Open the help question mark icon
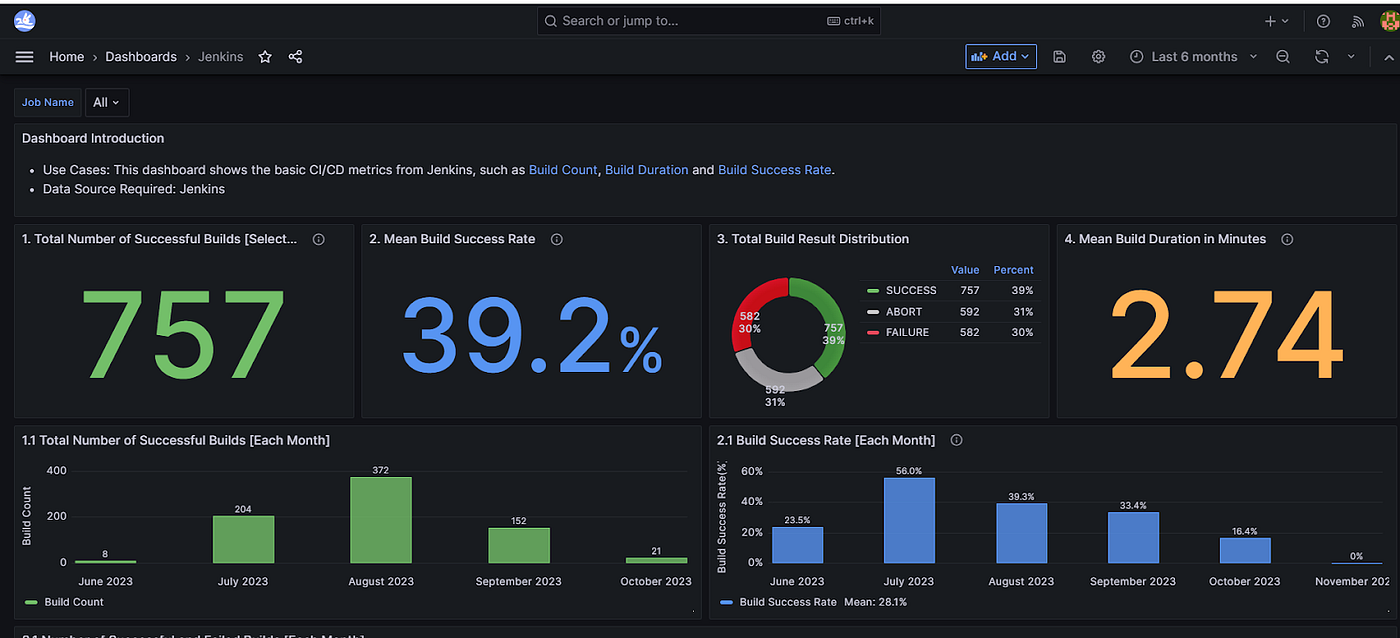Image resolution: width=1400 pixels, height=638 pixels. (1323, 21)
